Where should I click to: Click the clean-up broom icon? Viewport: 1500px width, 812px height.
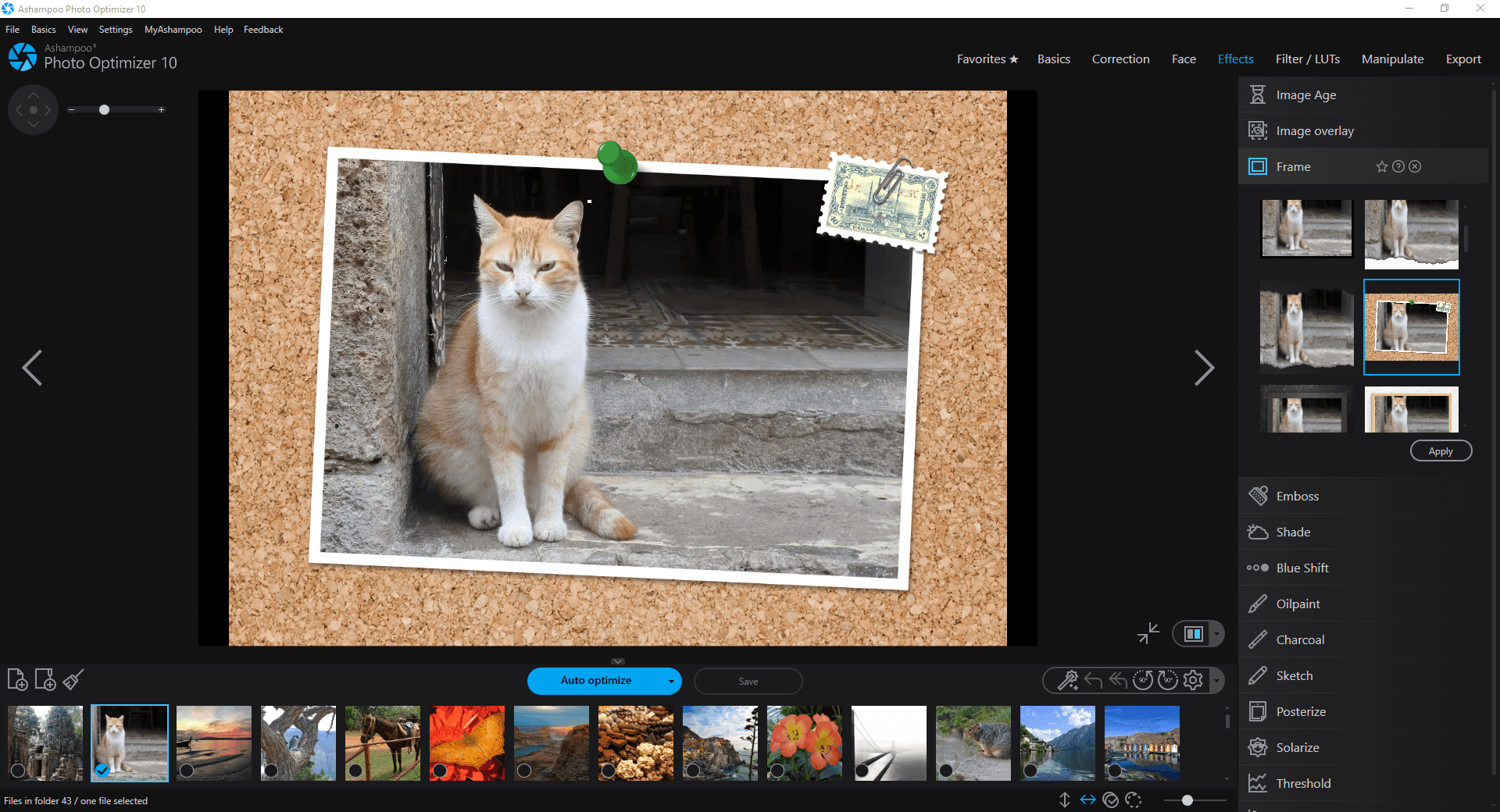72,679
